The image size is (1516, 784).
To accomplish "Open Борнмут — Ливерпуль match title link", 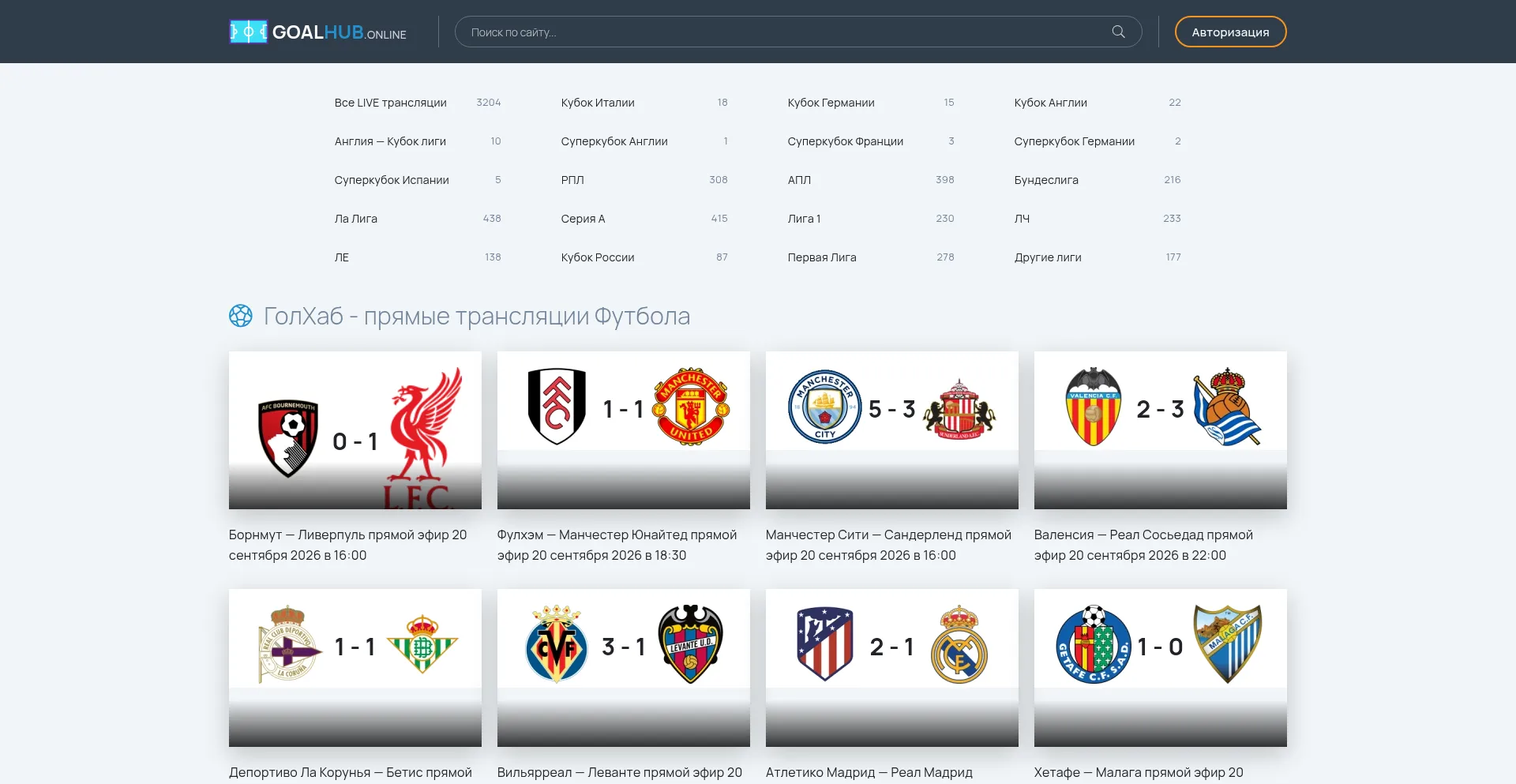I will [x=348, y=545].
